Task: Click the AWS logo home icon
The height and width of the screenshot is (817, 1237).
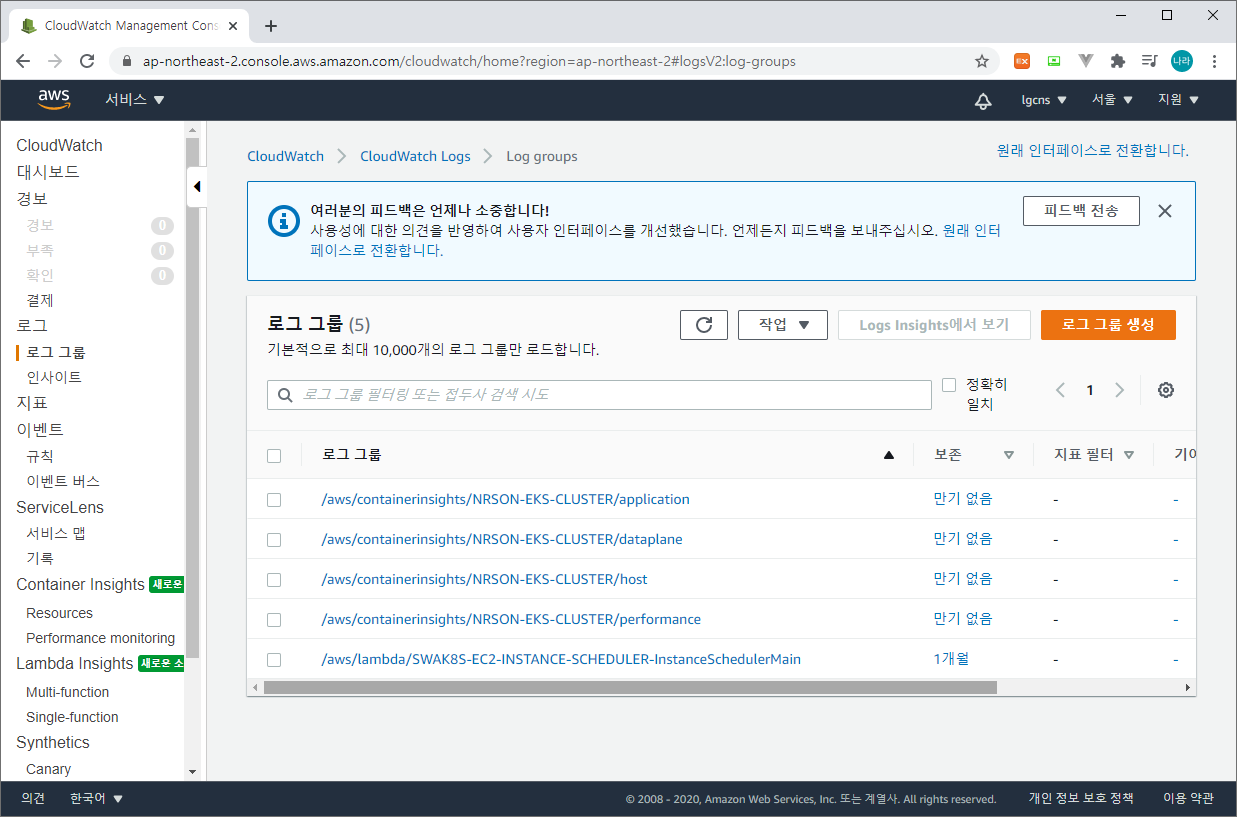Action: tap(54, 99)
